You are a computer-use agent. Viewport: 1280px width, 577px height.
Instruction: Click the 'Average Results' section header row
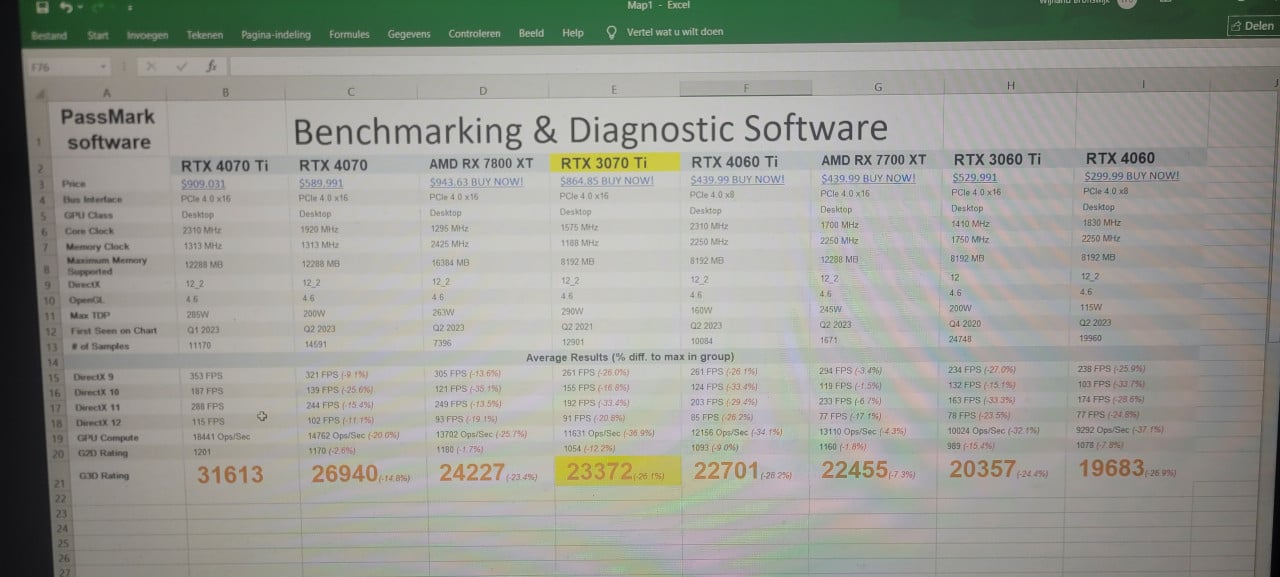(630, 357)
